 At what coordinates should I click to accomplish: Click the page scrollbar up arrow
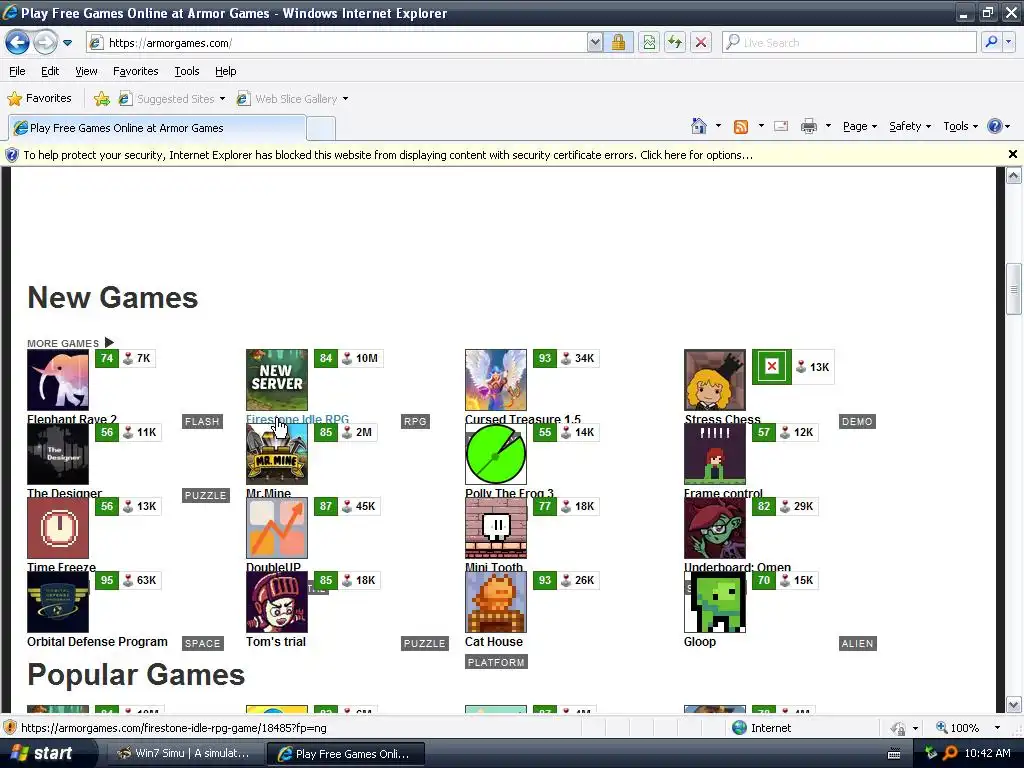[x=1014, y=175]
